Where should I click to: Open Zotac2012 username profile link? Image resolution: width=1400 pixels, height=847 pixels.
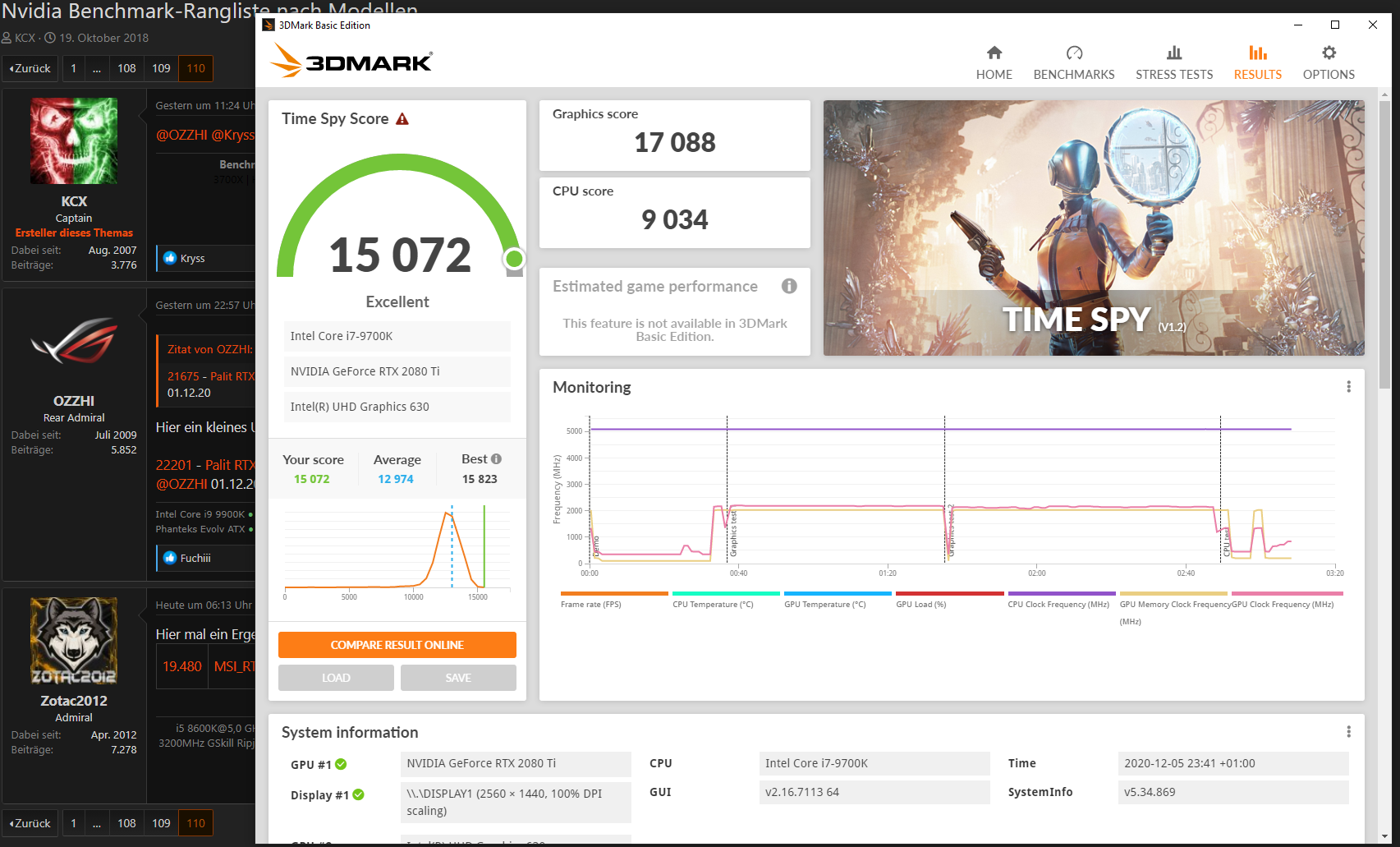click(x=74, y=701)
